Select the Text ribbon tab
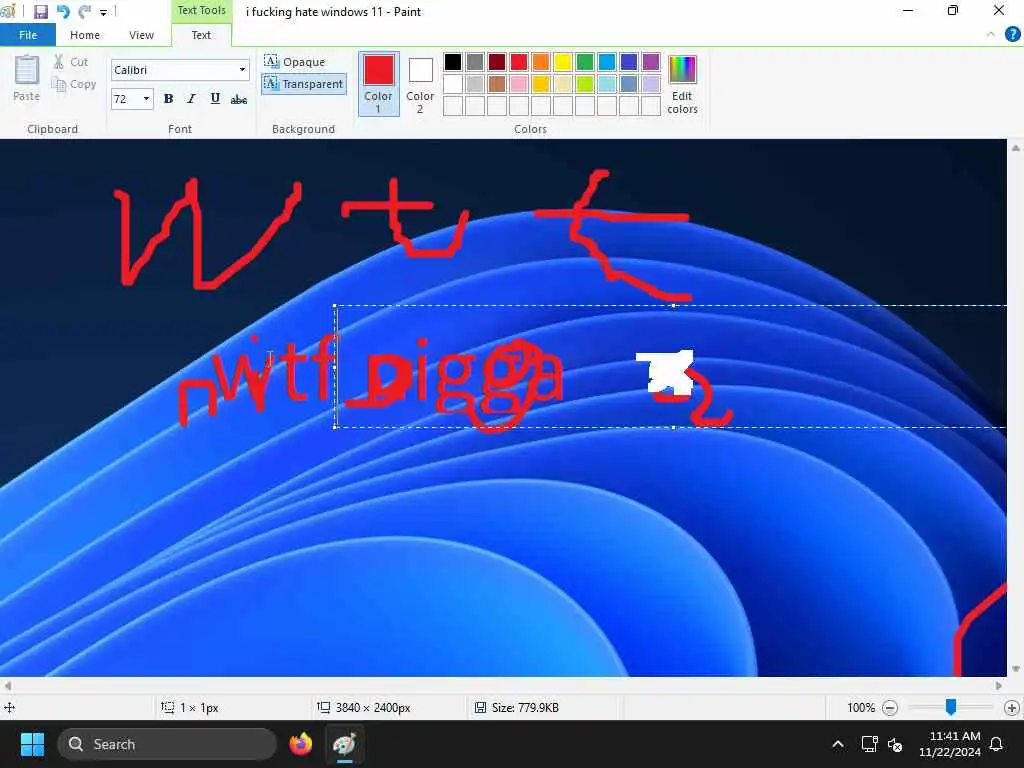This screenshot has width=1024, height=768. pyautogui.click(x=201, y=35)
